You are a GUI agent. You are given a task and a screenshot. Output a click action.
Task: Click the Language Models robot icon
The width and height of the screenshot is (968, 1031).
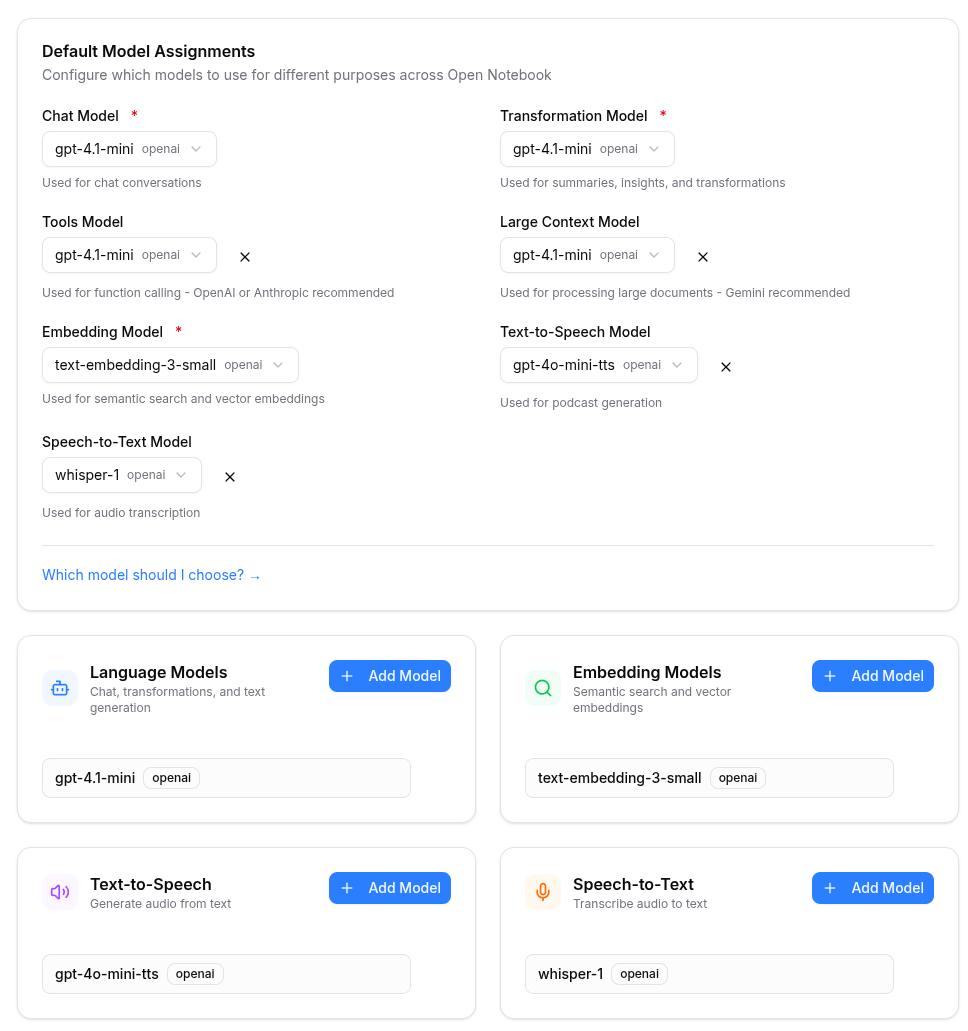(x=60, y=688)
